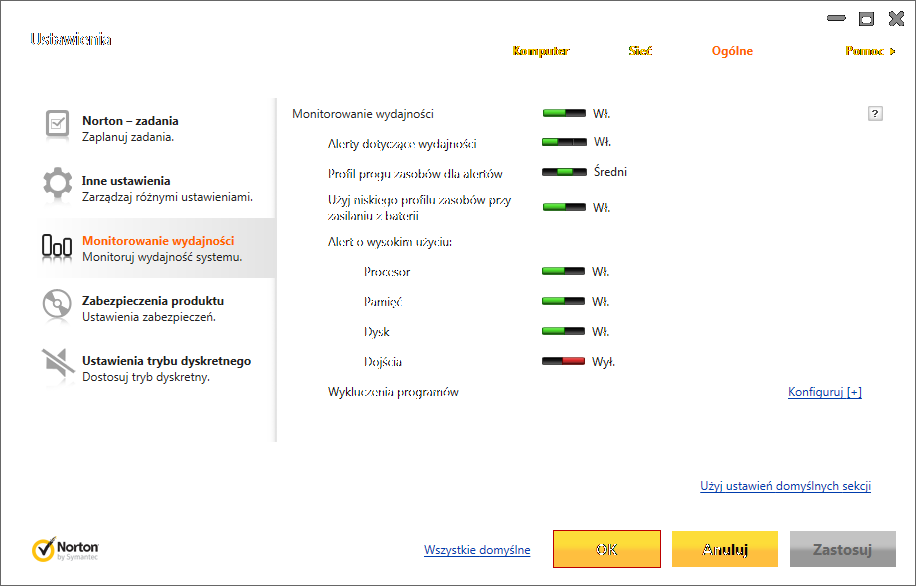The width and height of the screenshot is (916, 586).
Task: Click the Monitorowanie wydajności bars icon
Action: 57,245
